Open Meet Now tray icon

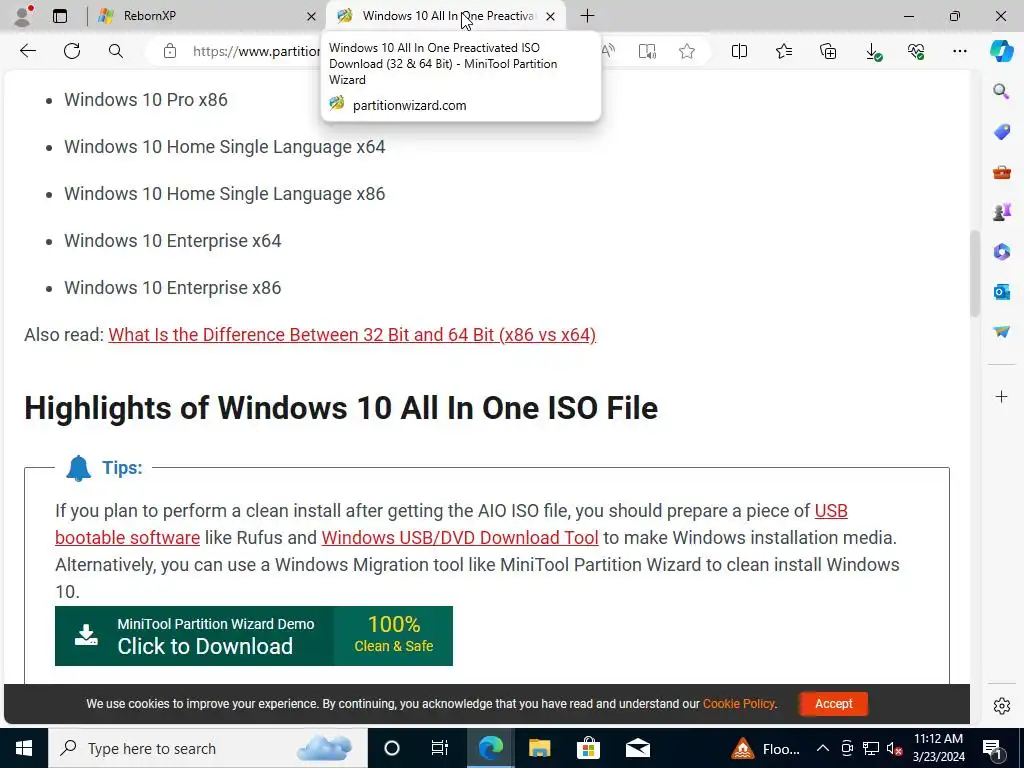click(847, 748)
